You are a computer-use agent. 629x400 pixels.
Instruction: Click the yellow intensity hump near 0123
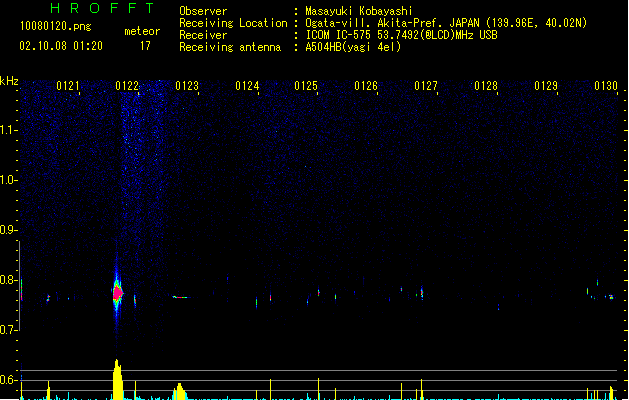tap(180, 391)
